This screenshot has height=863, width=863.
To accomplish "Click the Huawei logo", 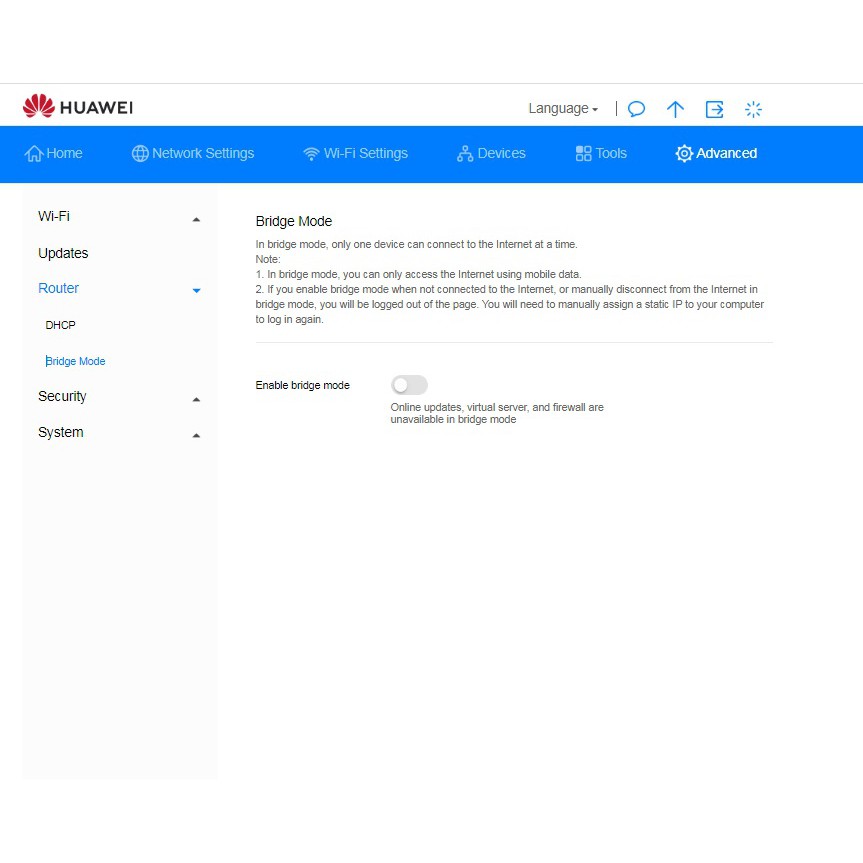I will point(77,107).
